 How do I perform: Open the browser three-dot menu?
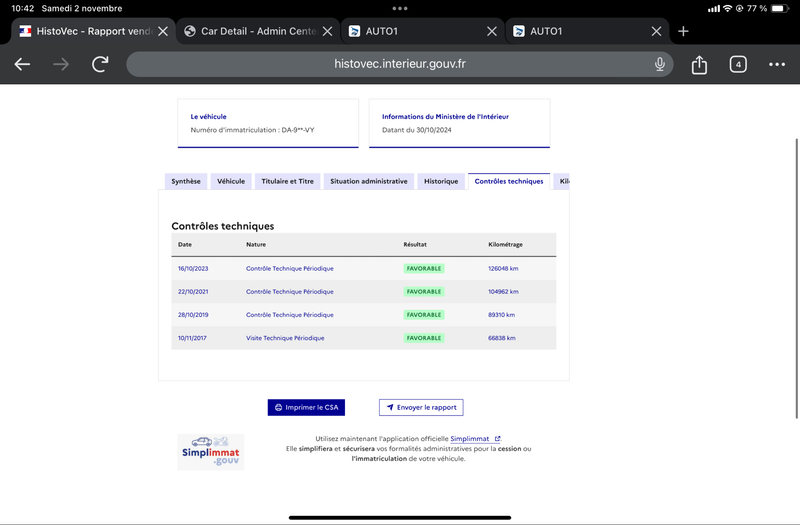tap(777, 64)
